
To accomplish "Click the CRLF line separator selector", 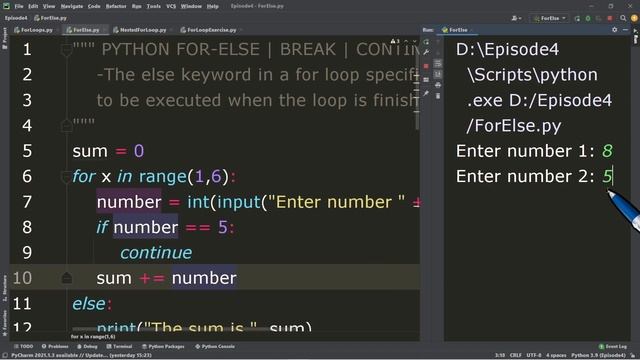I will pyautogui.click(x=516, y=356).
